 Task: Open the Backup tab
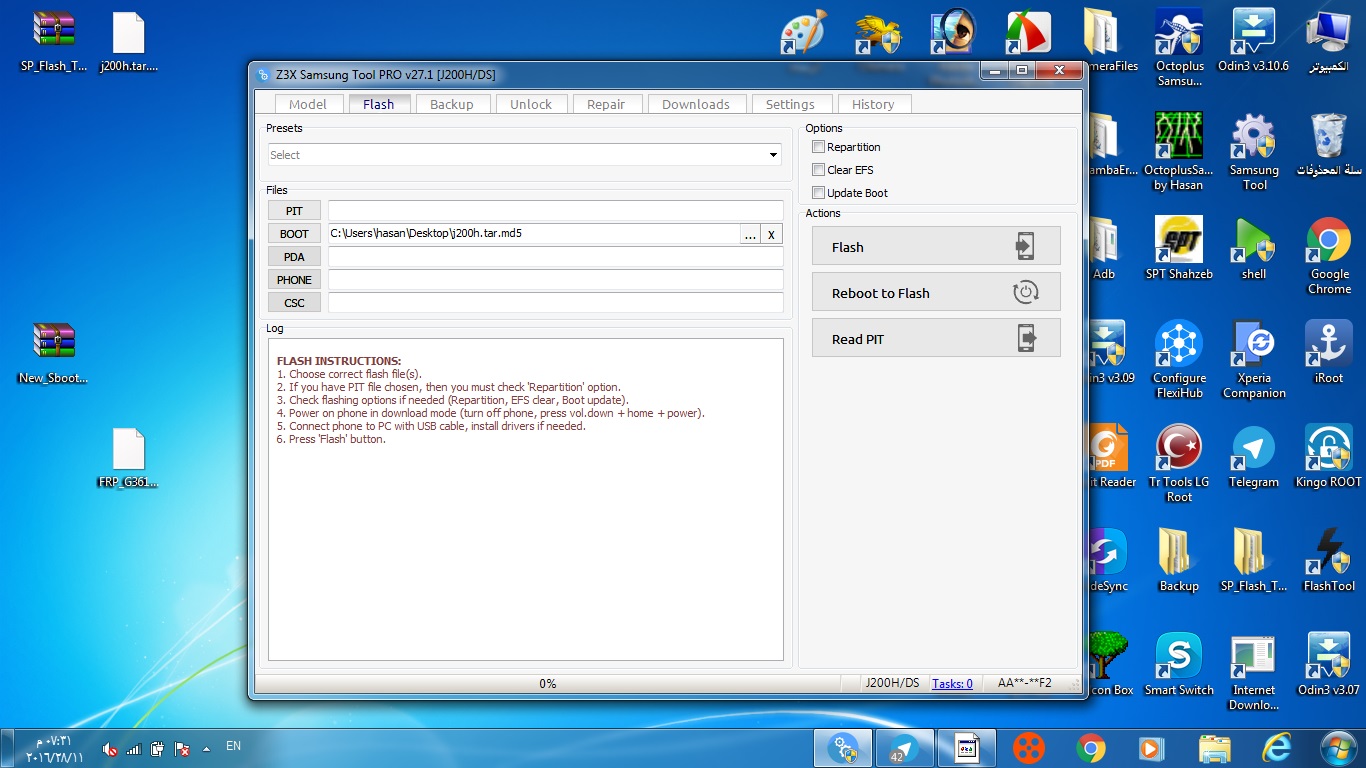click(x=452, y=104)
